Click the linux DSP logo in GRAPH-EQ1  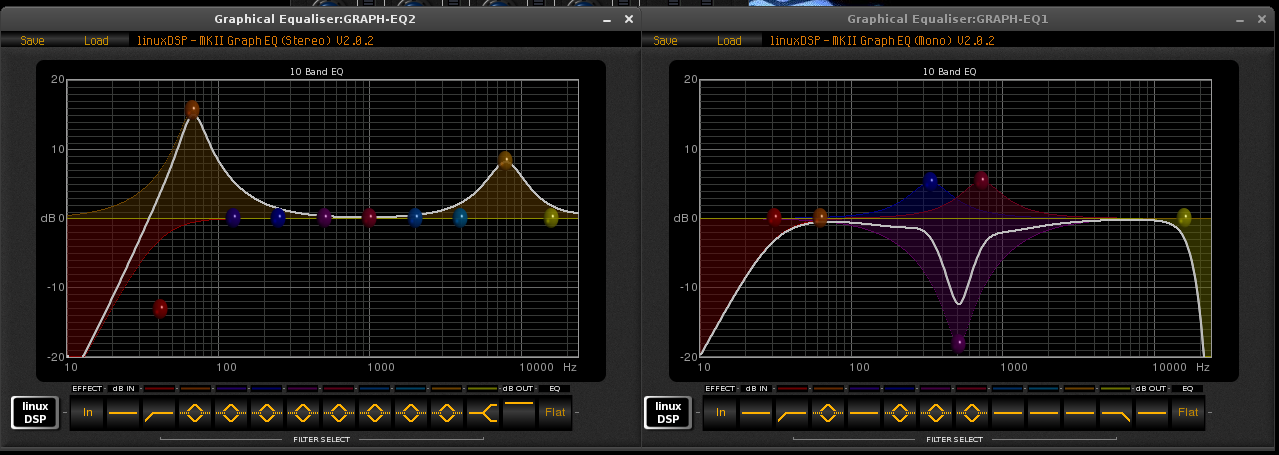tap(668, 412)
